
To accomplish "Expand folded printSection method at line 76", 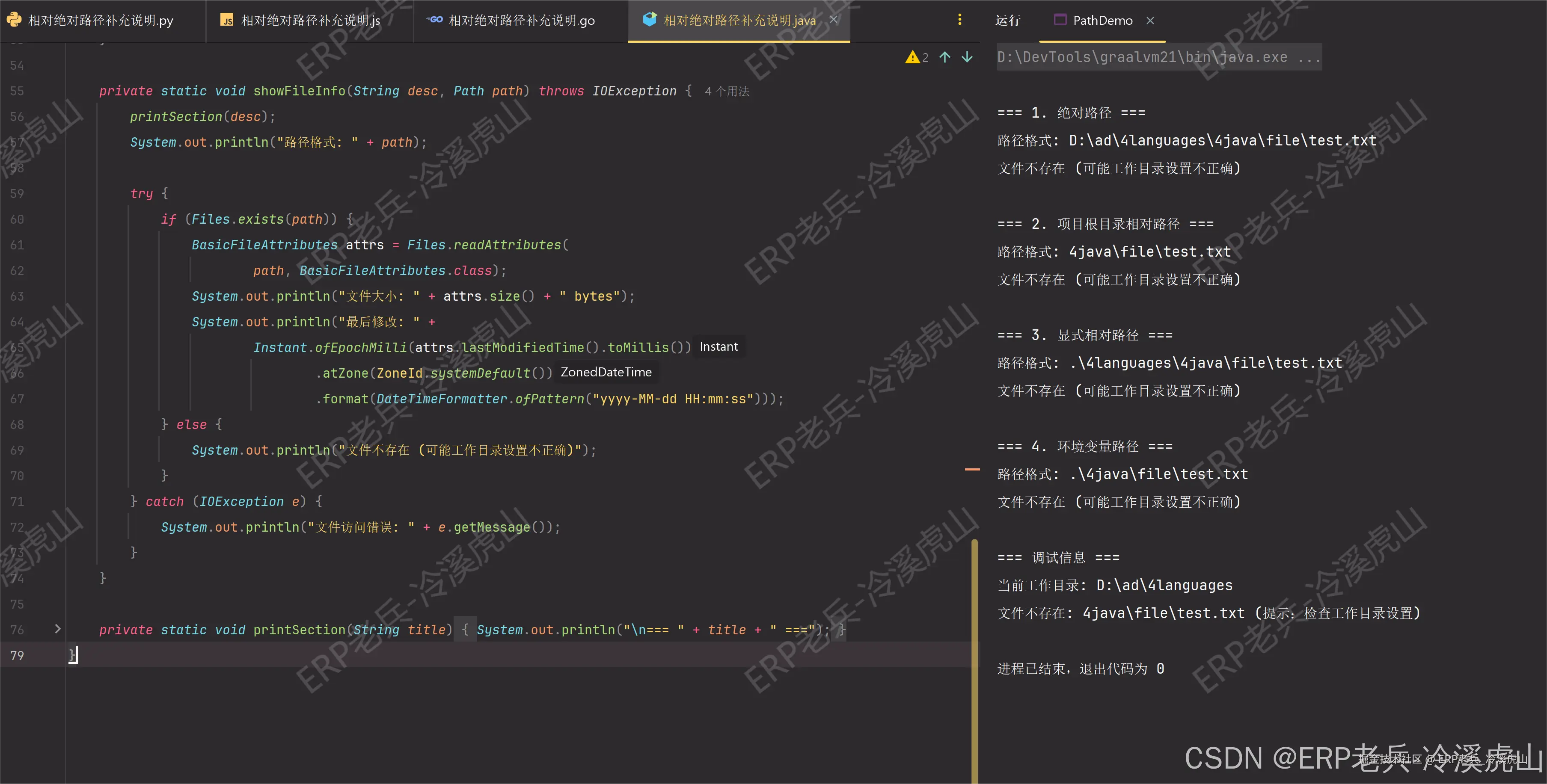I will (x=58, y=628).
